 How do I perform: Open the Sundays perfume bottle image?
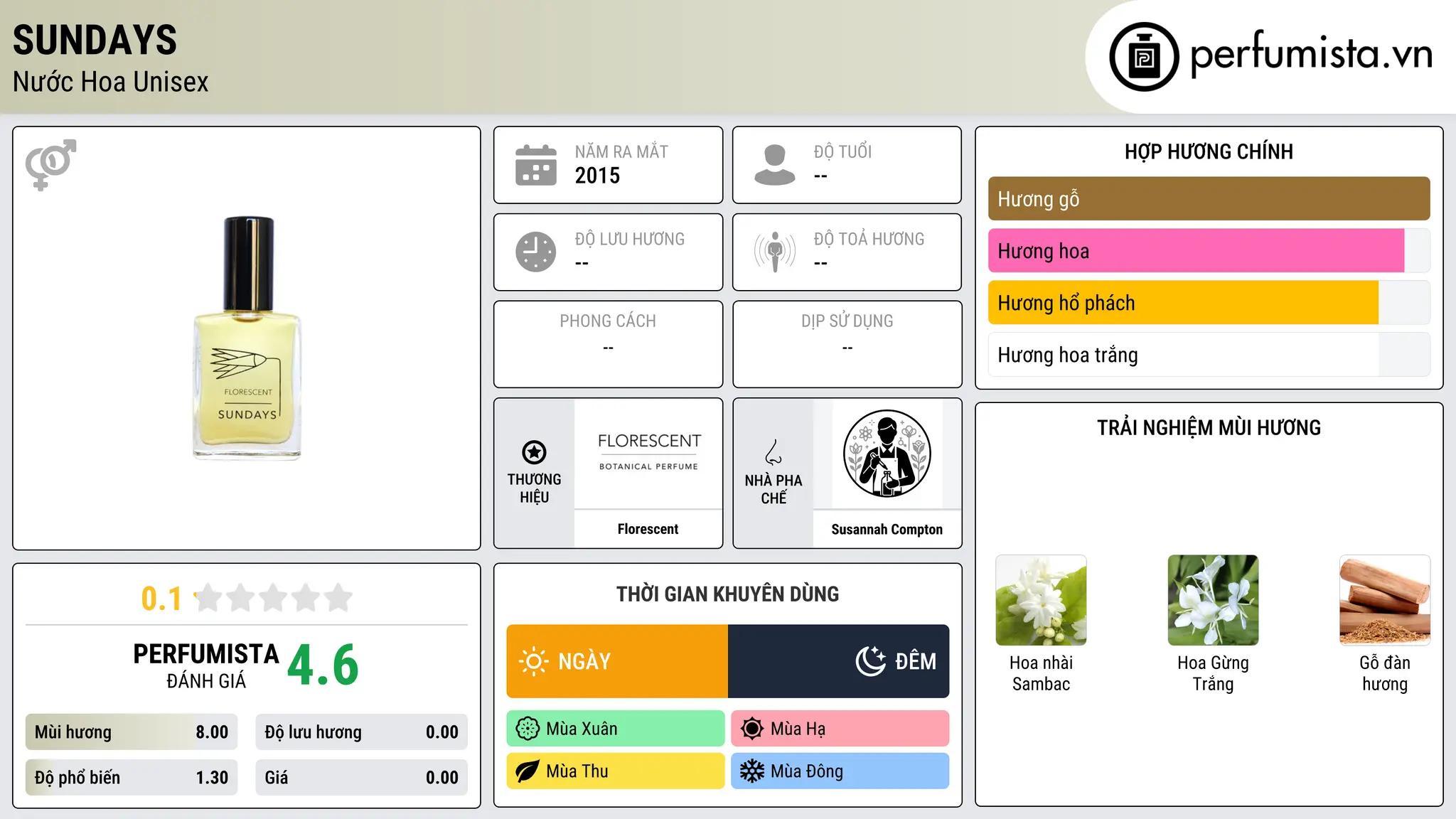[247, 338]
